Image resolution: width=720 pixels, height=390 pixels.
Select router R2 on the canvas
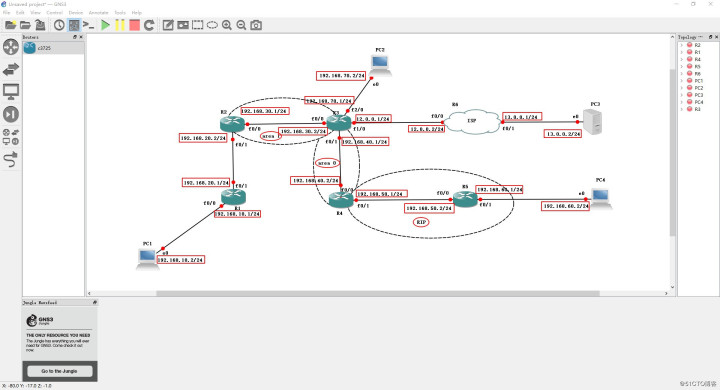(x=232, y=124)
